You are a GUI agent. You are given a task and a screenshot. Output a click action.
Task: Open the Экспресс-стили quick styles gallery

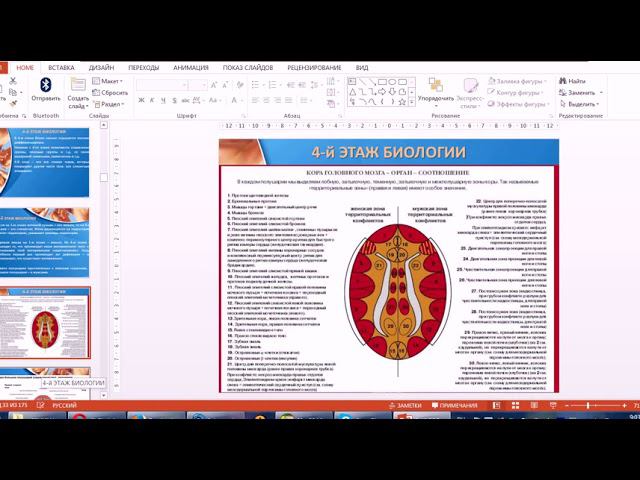469,93
